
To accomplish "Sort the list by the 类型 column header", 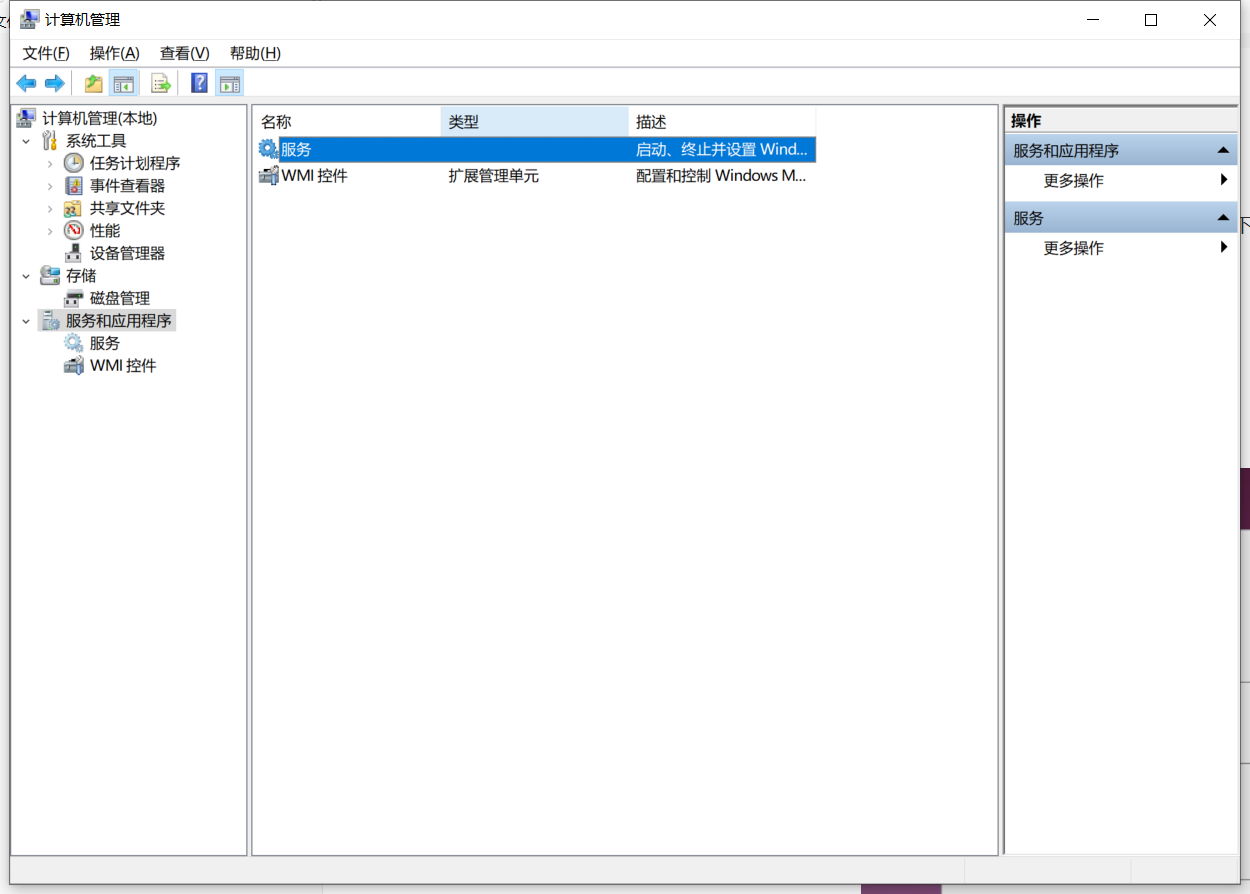I will tap(534, 122).
